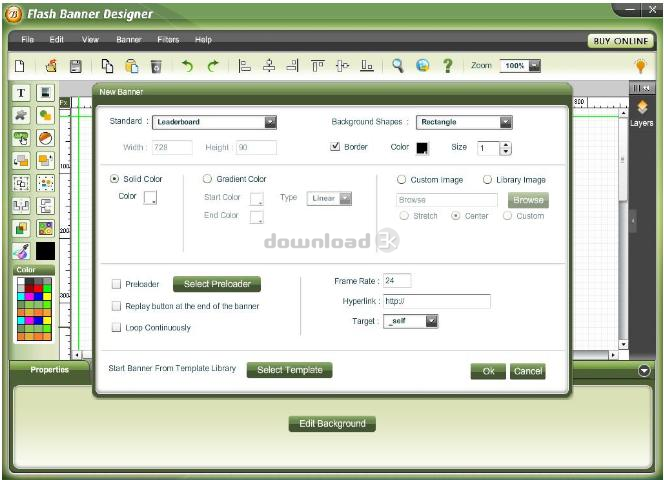This screenshot has height=480, width=664.
Task: Click the Align left icon
Action: [x=244, y=66]
